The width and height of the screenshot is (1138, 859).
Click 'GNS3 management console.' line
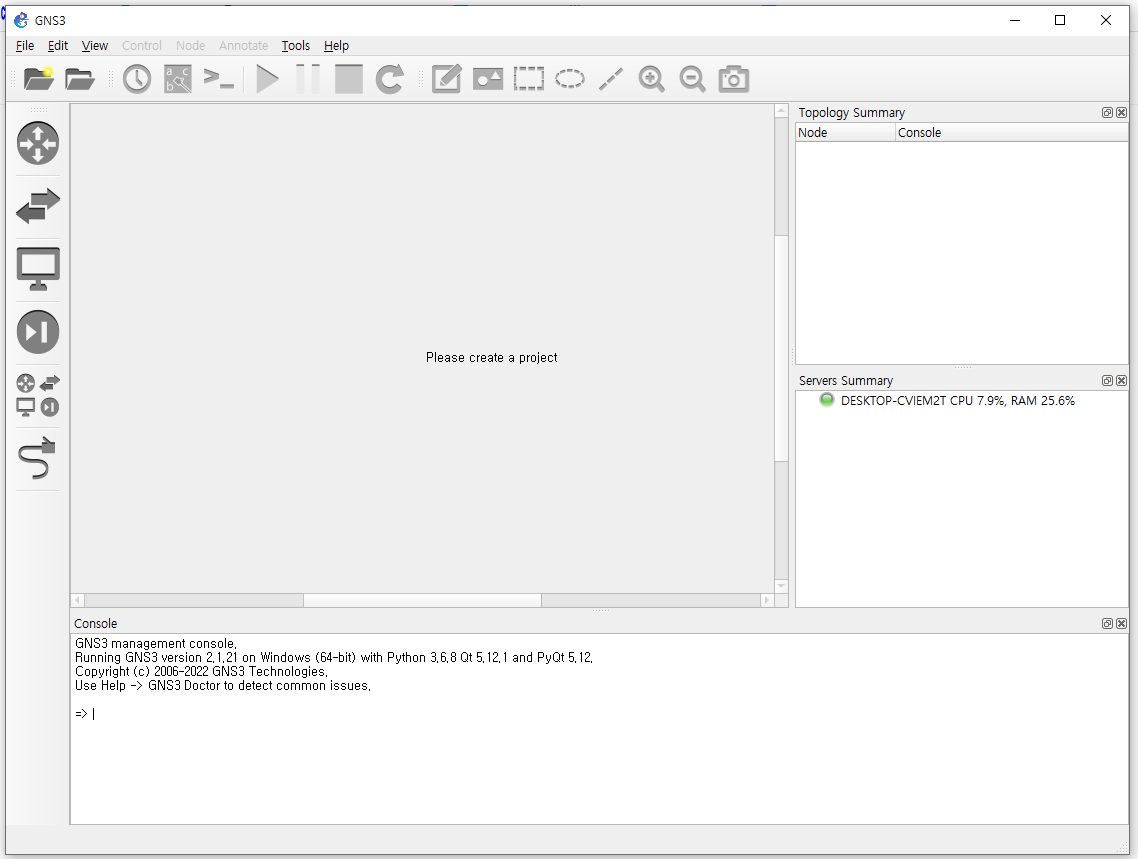(156, 644)
